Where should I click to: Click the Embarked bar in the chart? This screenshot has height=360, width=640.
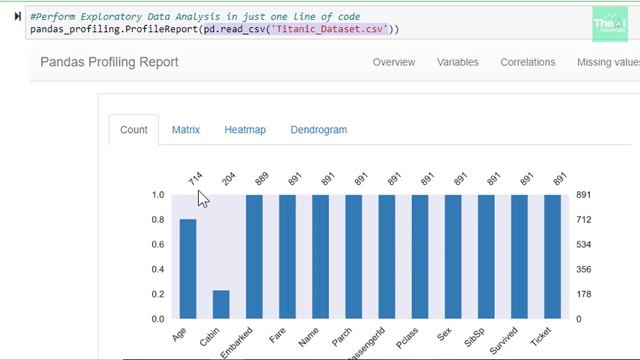point(254,257)
